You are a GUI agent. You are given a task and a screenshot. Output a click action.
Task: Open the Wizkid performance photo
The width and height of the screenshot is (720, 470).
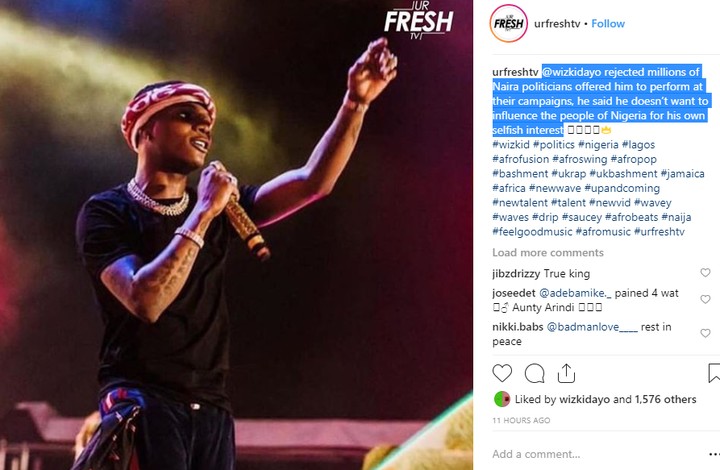click(236, 235)
